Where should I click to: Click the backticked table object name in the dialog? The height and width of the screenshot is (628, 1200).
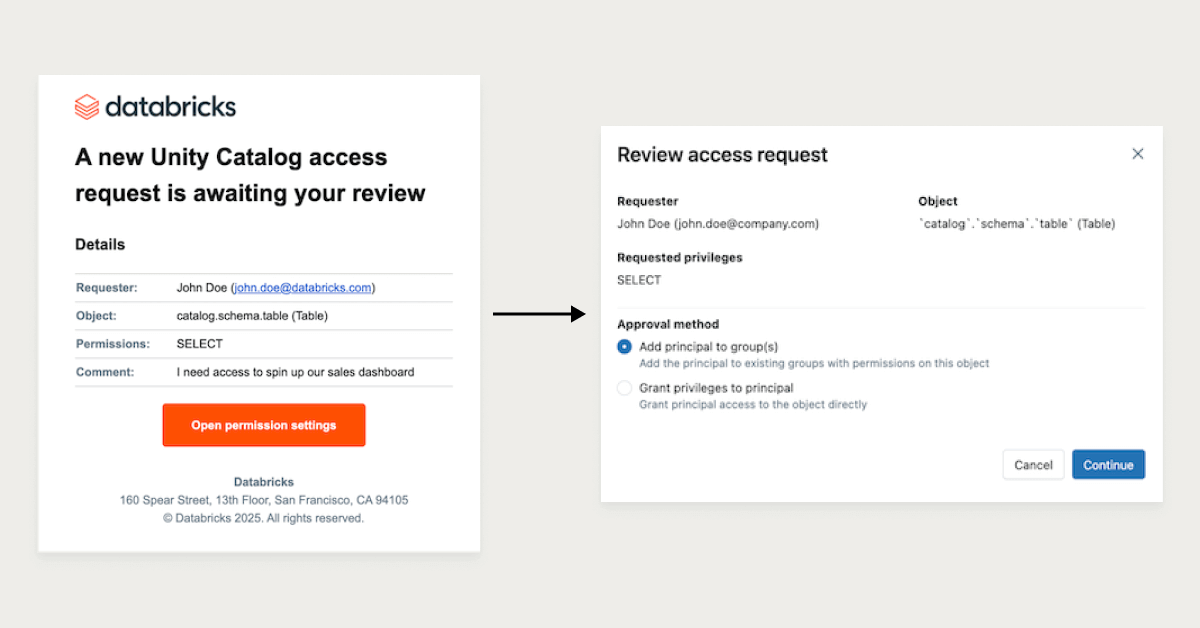point(1016,224)
